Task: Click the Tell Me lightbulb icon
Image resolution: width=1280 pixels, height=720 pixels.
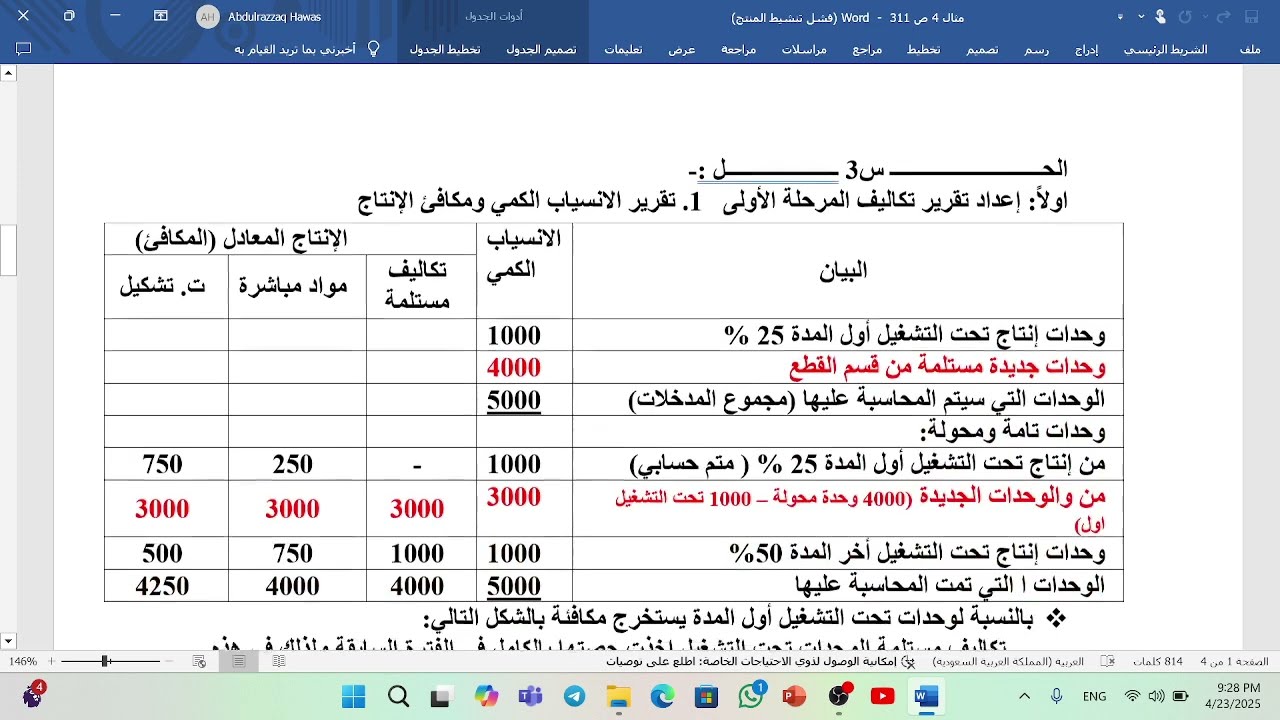Action: pyautogui.click(x=374, y=49)
